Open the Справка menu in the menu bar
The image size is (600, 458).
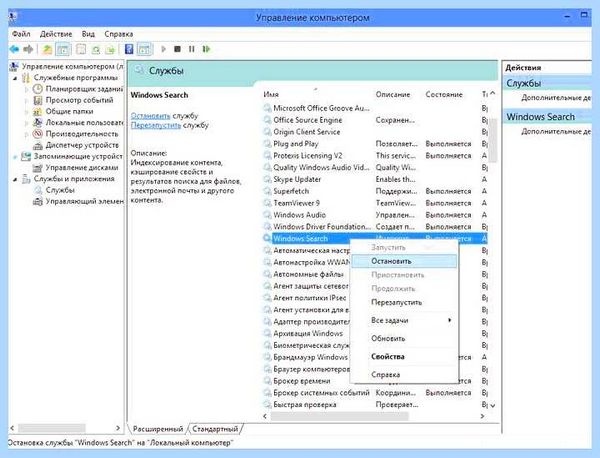coord(119,34)
